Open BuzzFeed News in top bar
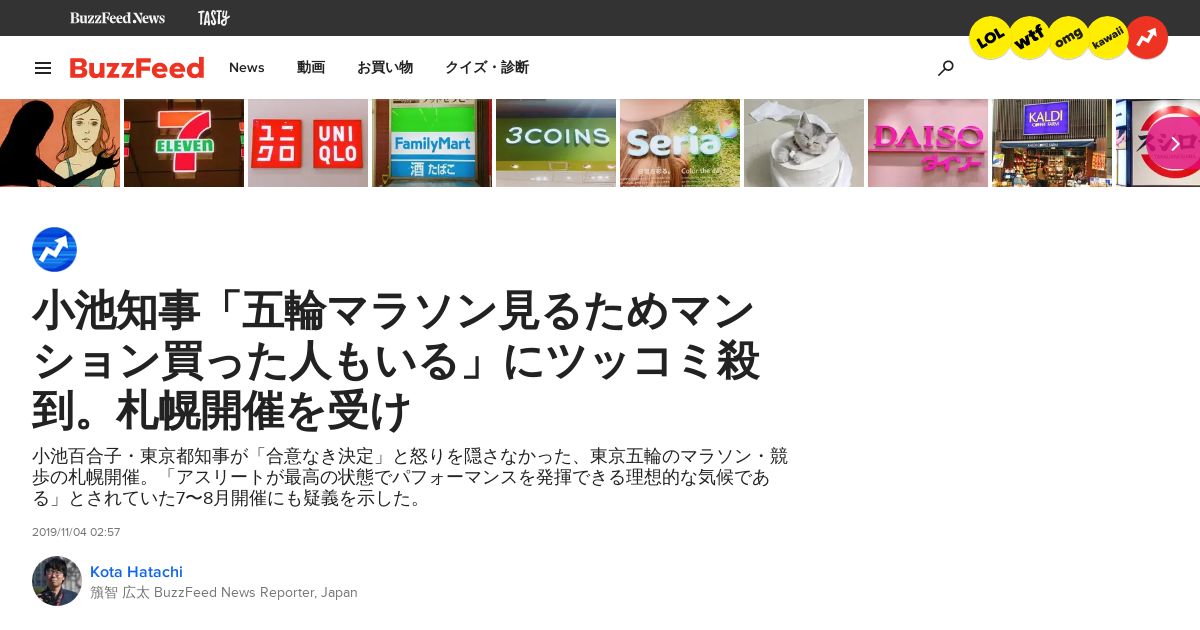The height and width of the screenshot is (630, 1200). click(x=117, y=18)
